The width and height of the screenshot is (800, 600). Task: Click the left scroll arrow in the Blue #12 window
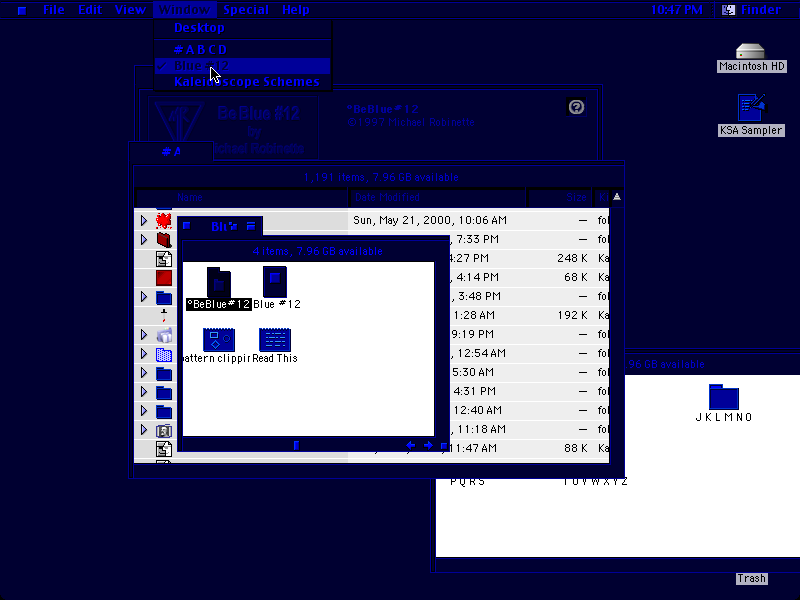pos(410,445)
